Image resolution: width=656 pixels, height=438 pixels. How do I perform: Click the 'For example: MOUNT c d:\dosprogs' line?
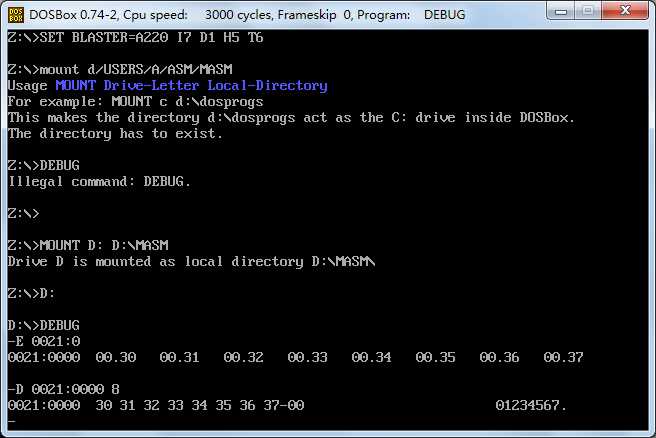136,101
